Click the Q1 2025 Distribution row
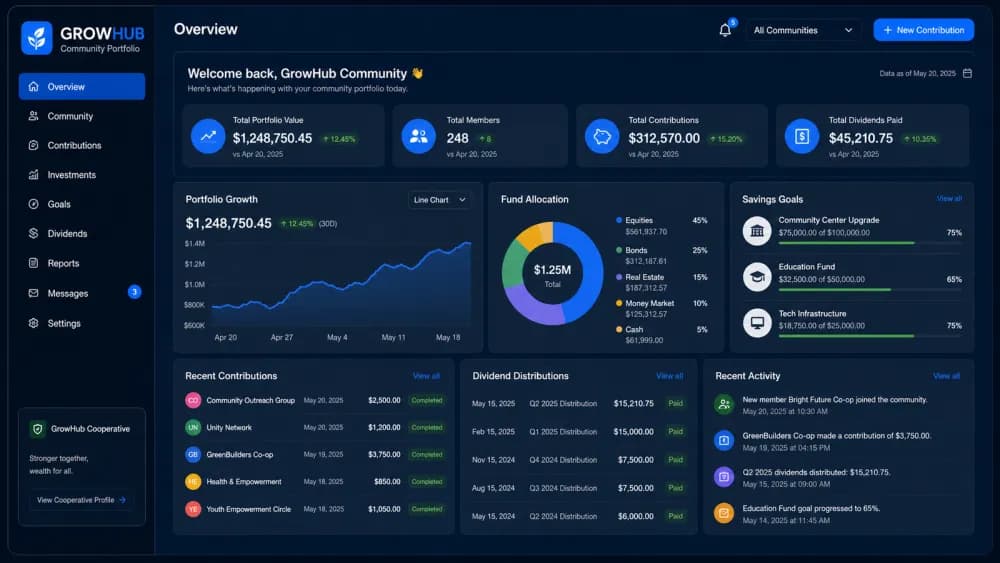Image resolution: width=1000 pixels, height=563 pixels. (x=578, y=432)
